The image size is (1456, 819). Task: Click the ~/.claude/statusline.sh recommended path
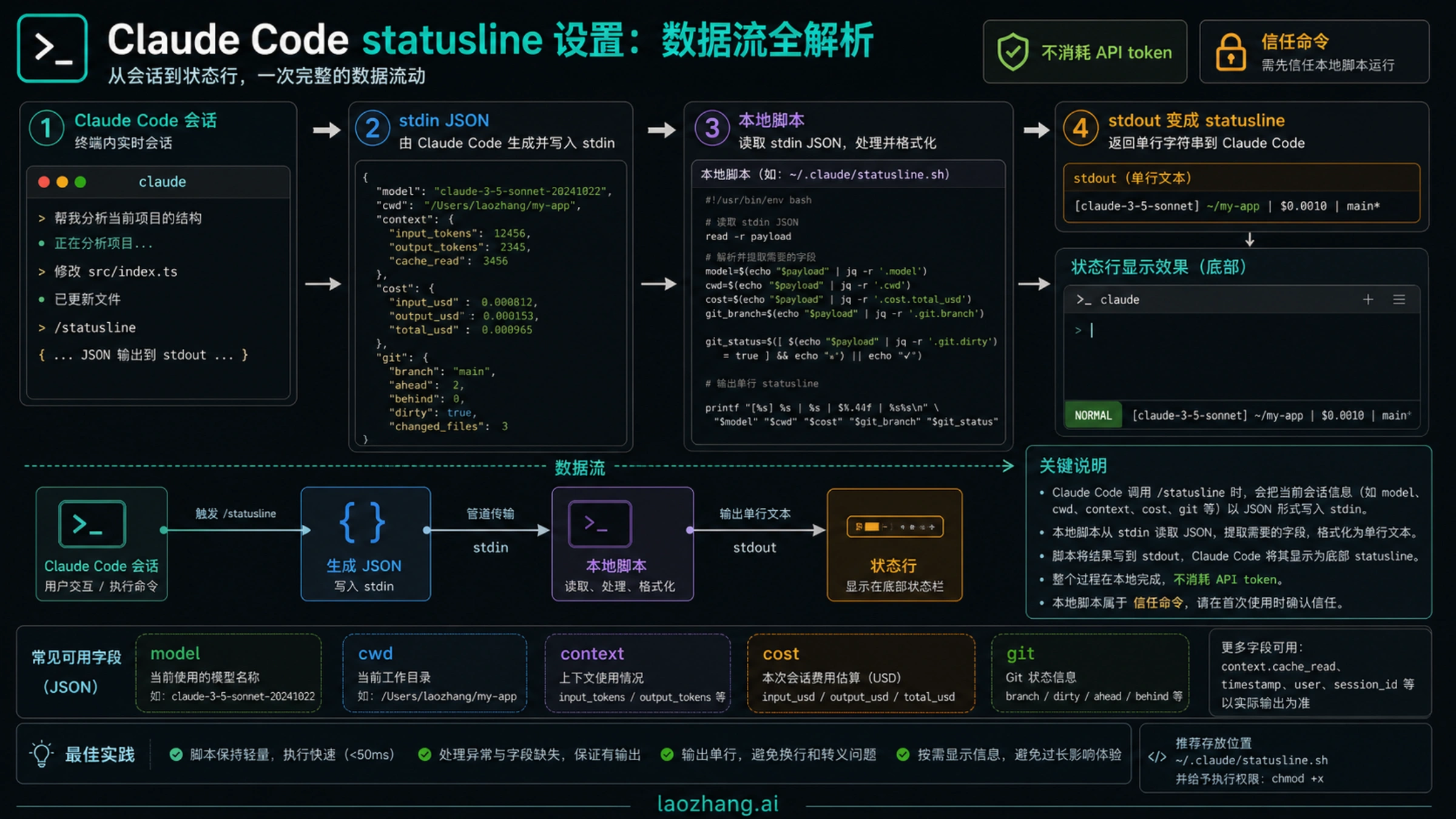pyautogui.click(x=1251, y=761)
